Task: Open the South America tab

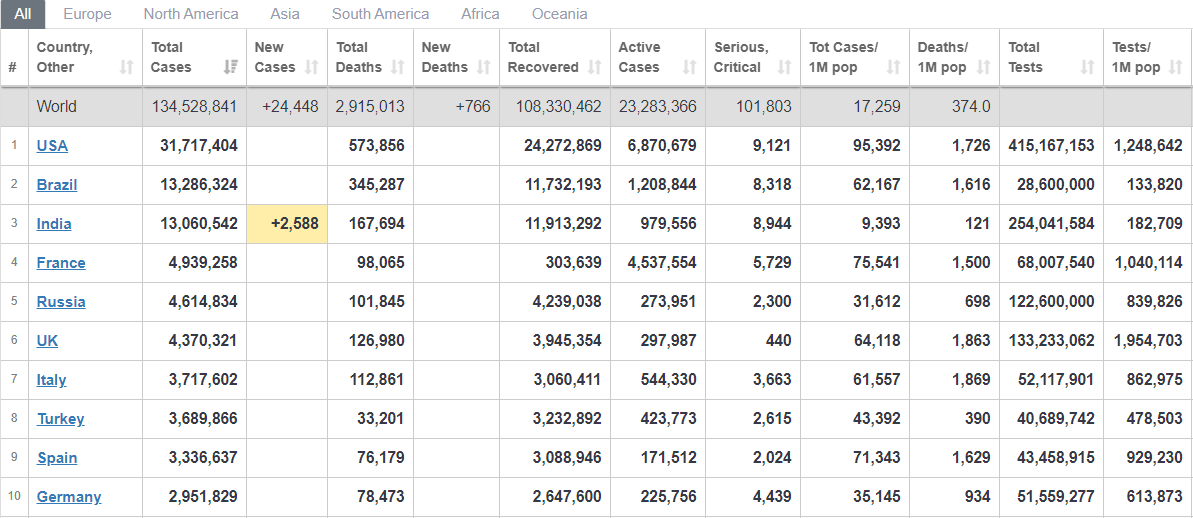Action: coord(380,14)
